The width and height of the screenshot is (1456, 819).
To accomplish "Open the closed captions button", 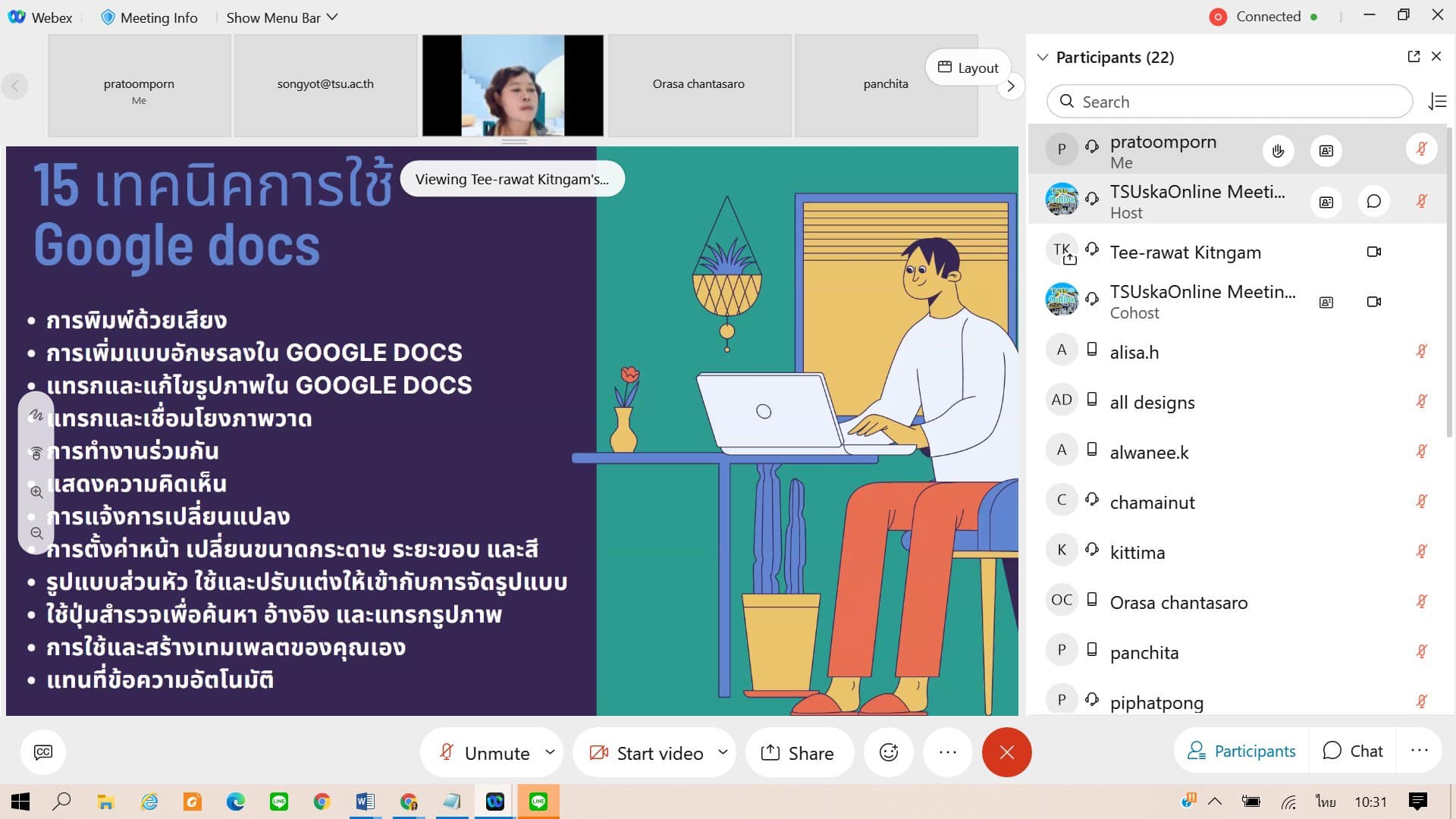I will [43, 752].
